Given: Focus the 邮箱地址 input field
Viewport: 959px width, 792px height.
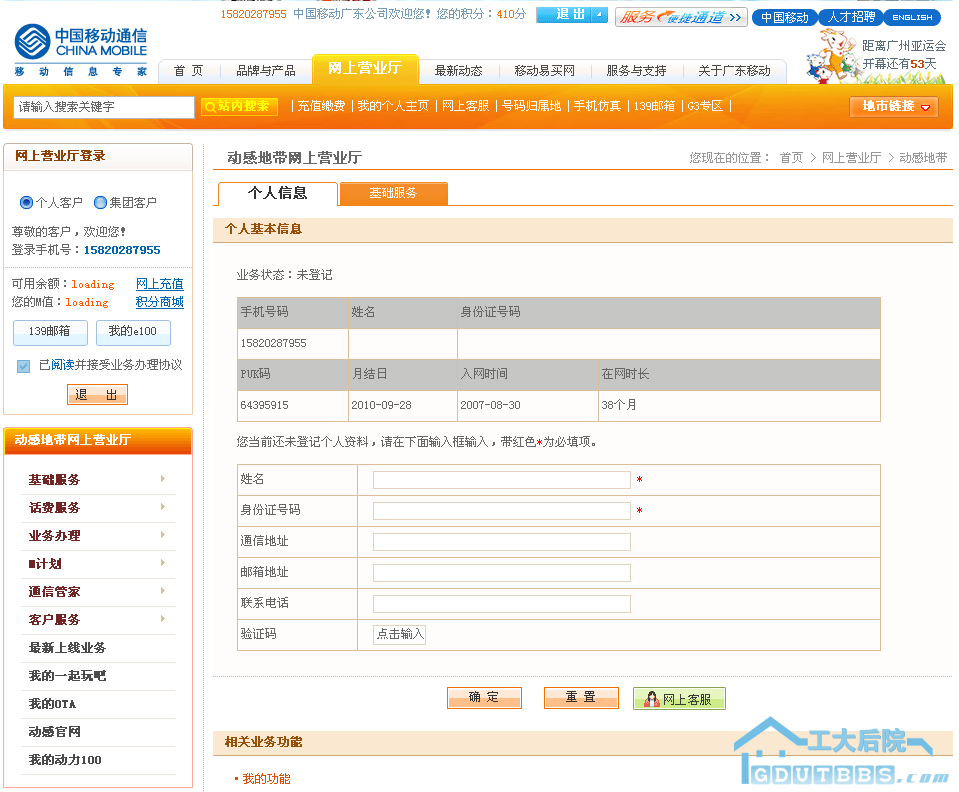Looking at the screenshot, I should click(x=502, y=573).
